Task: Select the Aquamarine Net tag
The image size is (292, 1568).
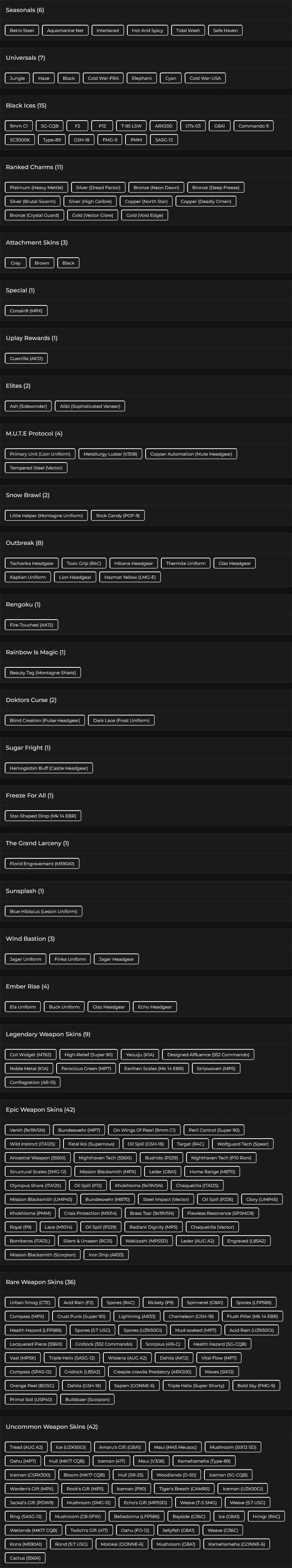Action: click(65, 31)
